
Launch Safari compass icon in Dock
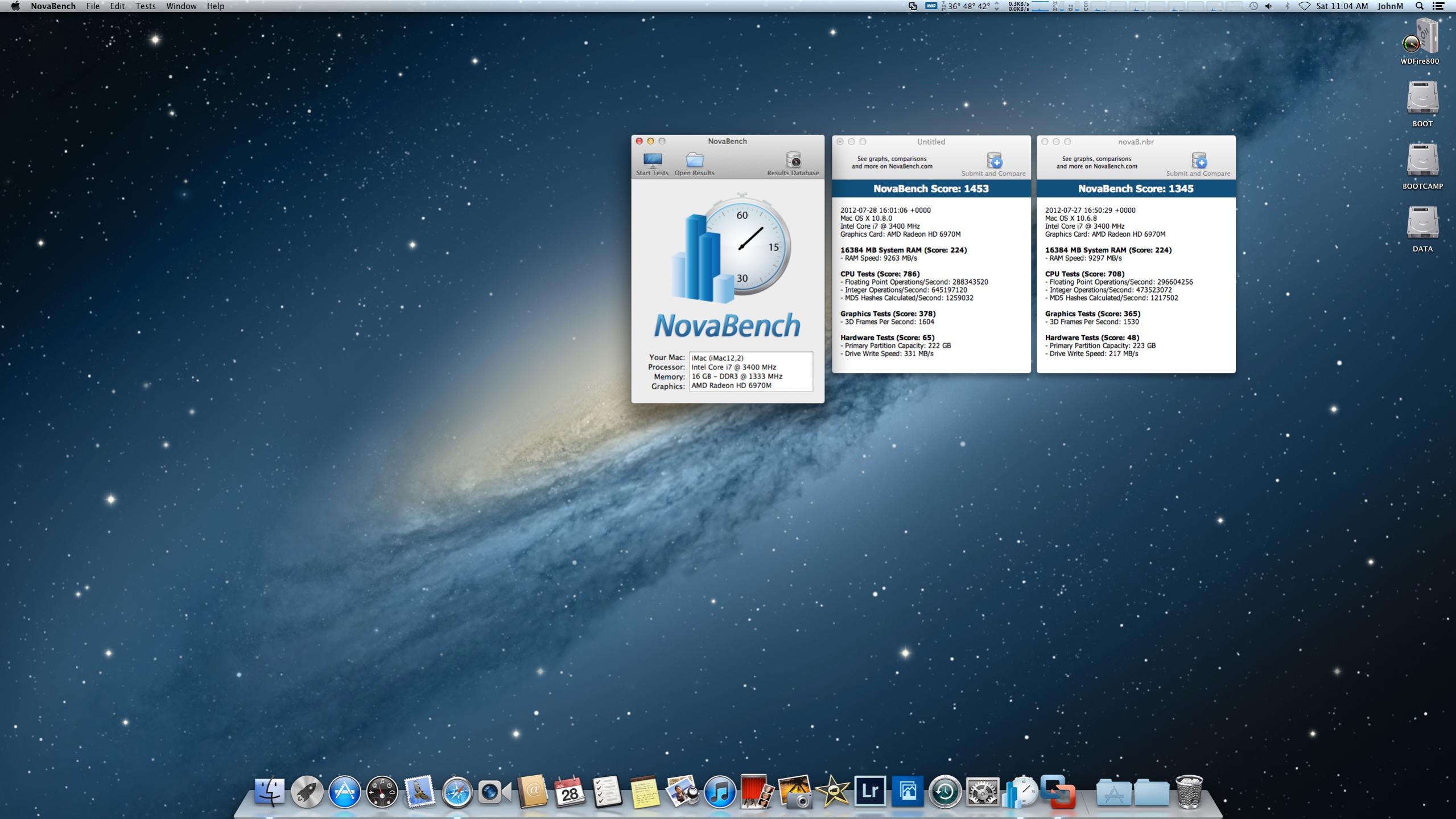point(457,791)
